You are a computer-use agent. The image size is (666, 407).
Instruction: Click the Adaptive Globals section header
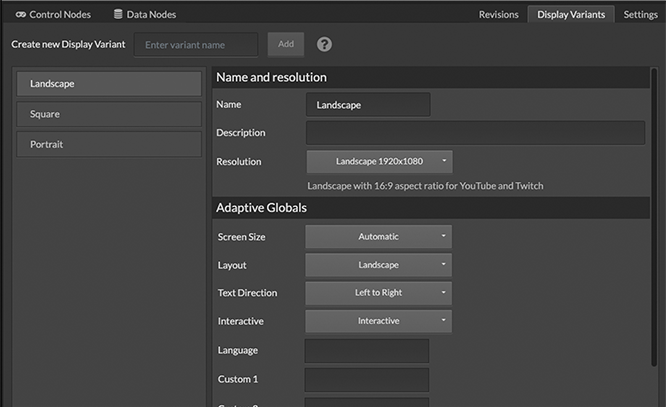point(431,208)
